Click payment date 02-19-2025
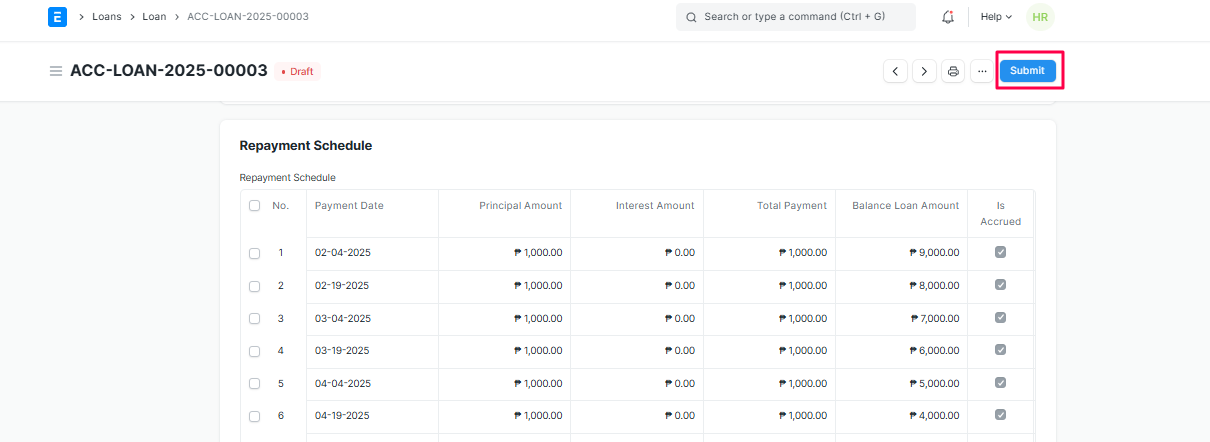Viewport: 1210px width, 442px height. pyautogui.click(x=342, y=286)
